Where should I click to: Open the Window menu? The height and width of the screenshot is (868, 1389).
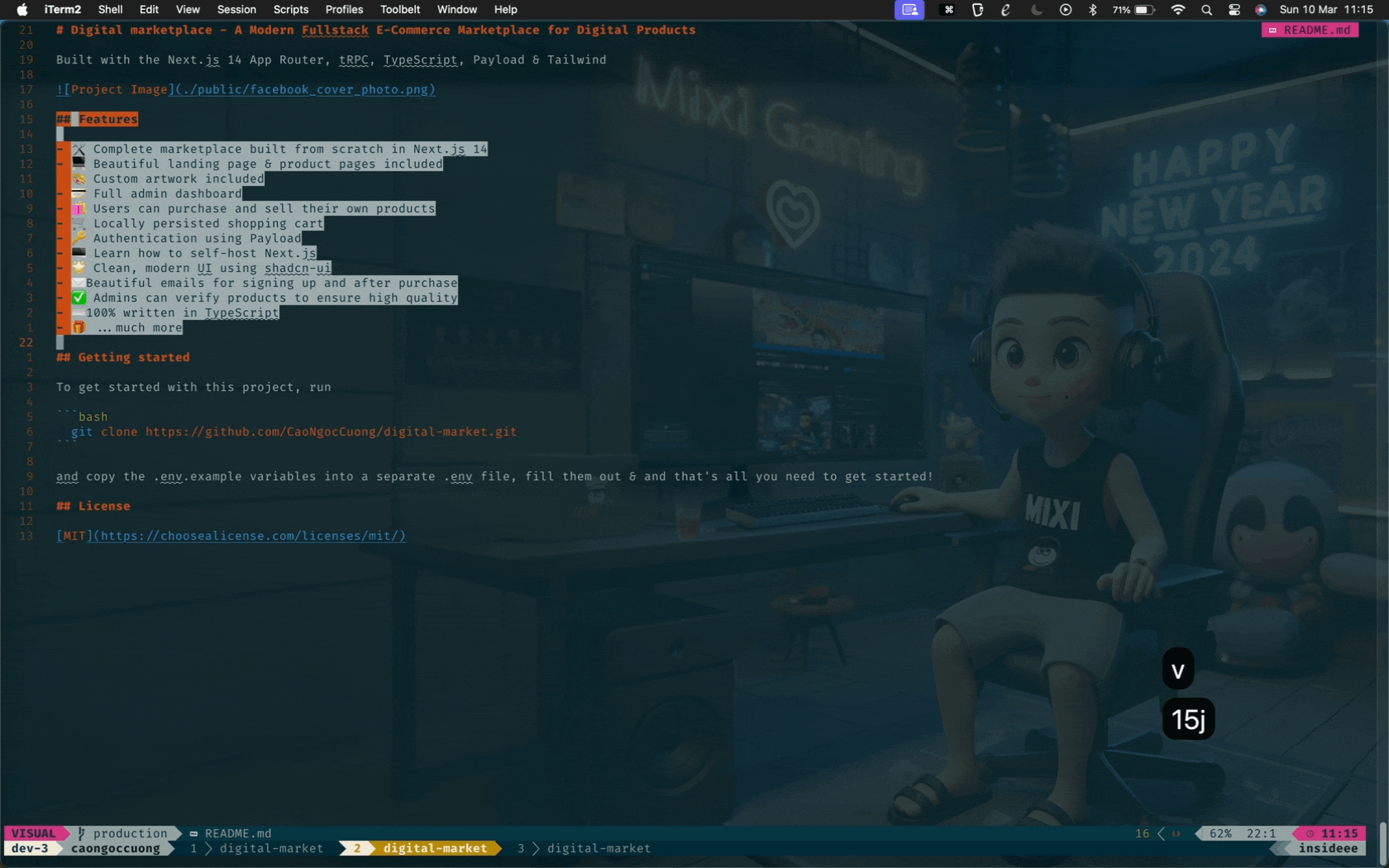(x=457, y=10)
